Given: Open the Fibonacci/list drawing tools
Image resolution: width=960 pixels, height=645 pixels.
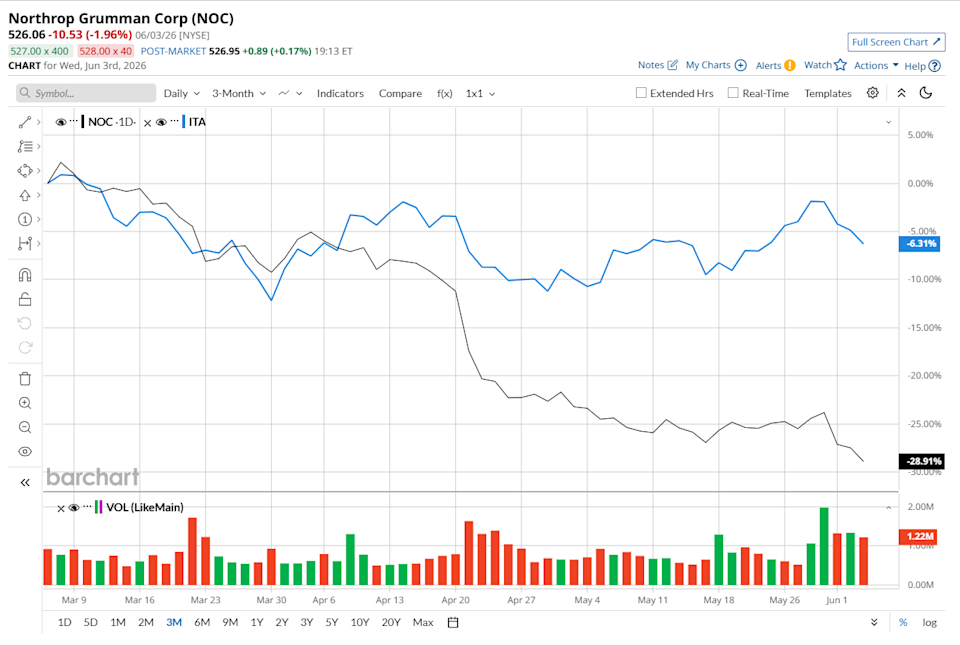Looking at the screenshot, I should click(24, 146).
